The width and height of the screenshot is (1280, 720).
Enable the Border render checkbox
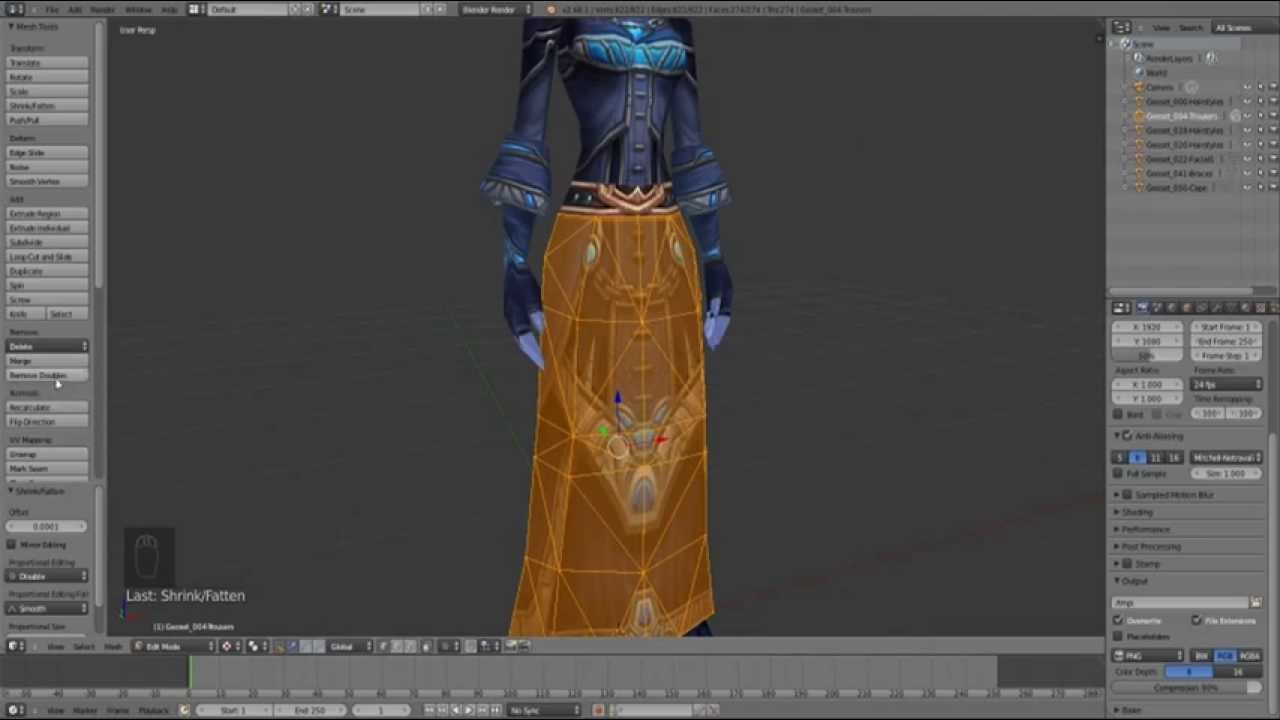(x=1119, y=414)
